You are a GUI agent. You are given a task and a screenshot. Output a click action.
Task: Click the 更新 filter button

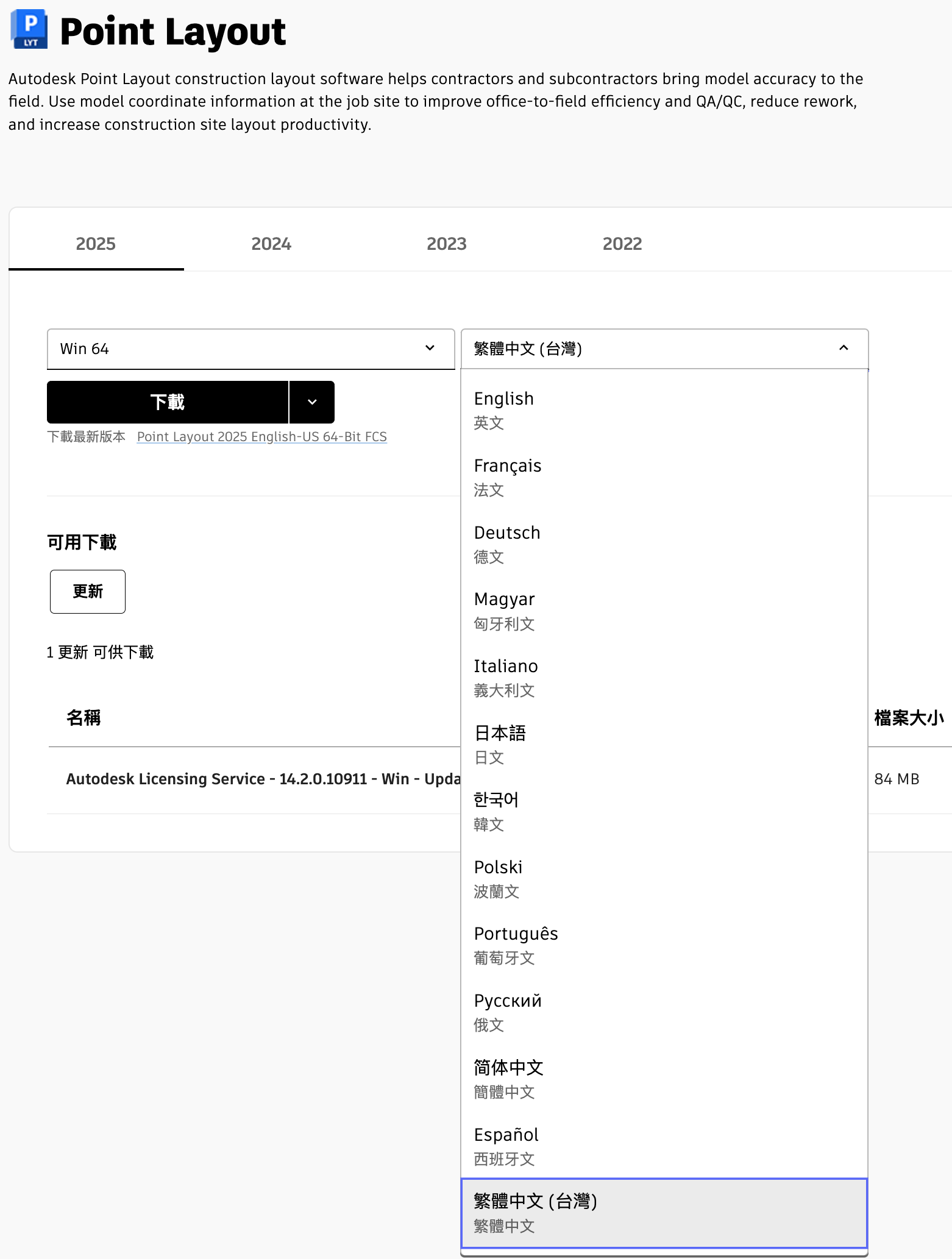point(88,592)
